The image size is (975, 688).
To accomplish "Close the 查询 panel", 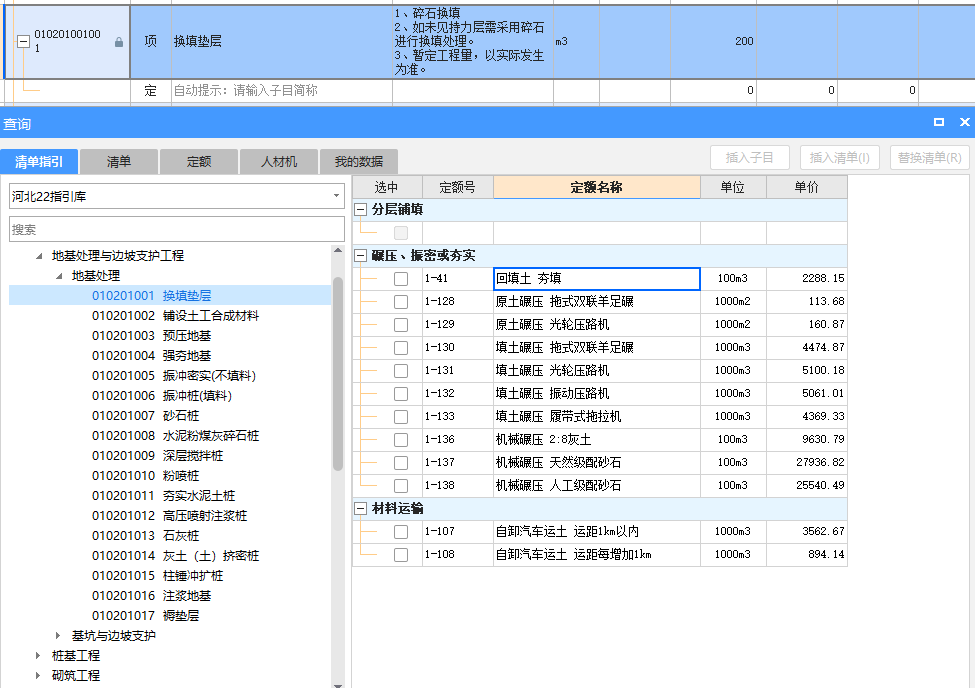I will coord(964,122).
